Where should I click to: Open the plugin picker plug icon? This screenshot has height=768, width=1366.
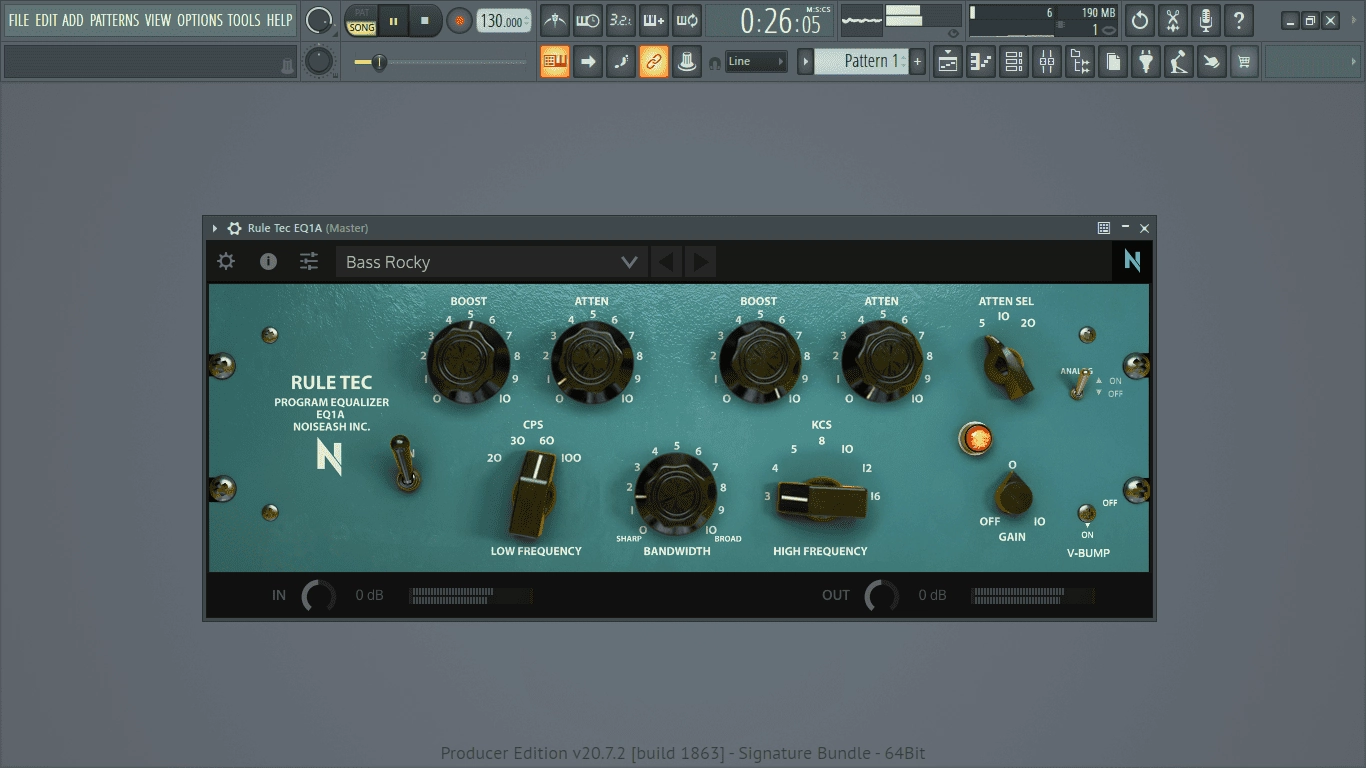tap(1146, 62)
